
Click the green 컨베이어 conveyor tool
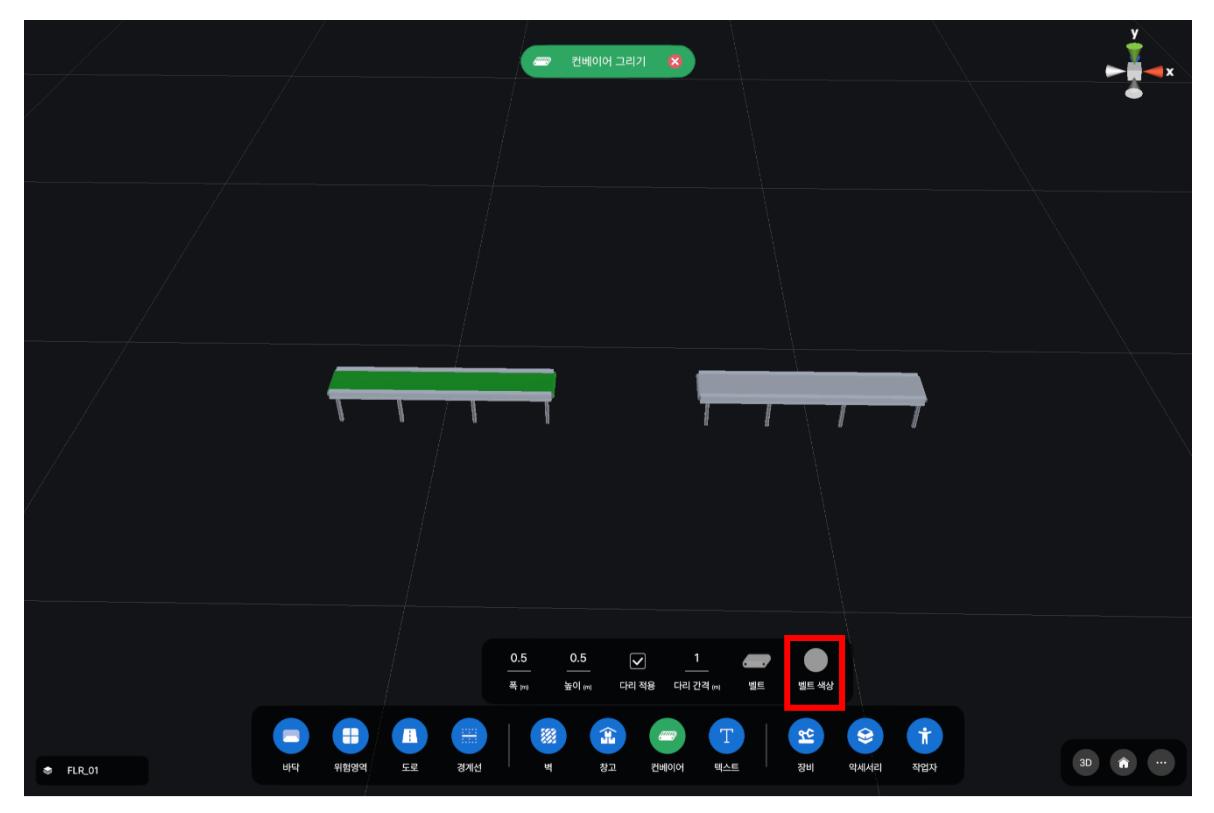coord(666,737)
